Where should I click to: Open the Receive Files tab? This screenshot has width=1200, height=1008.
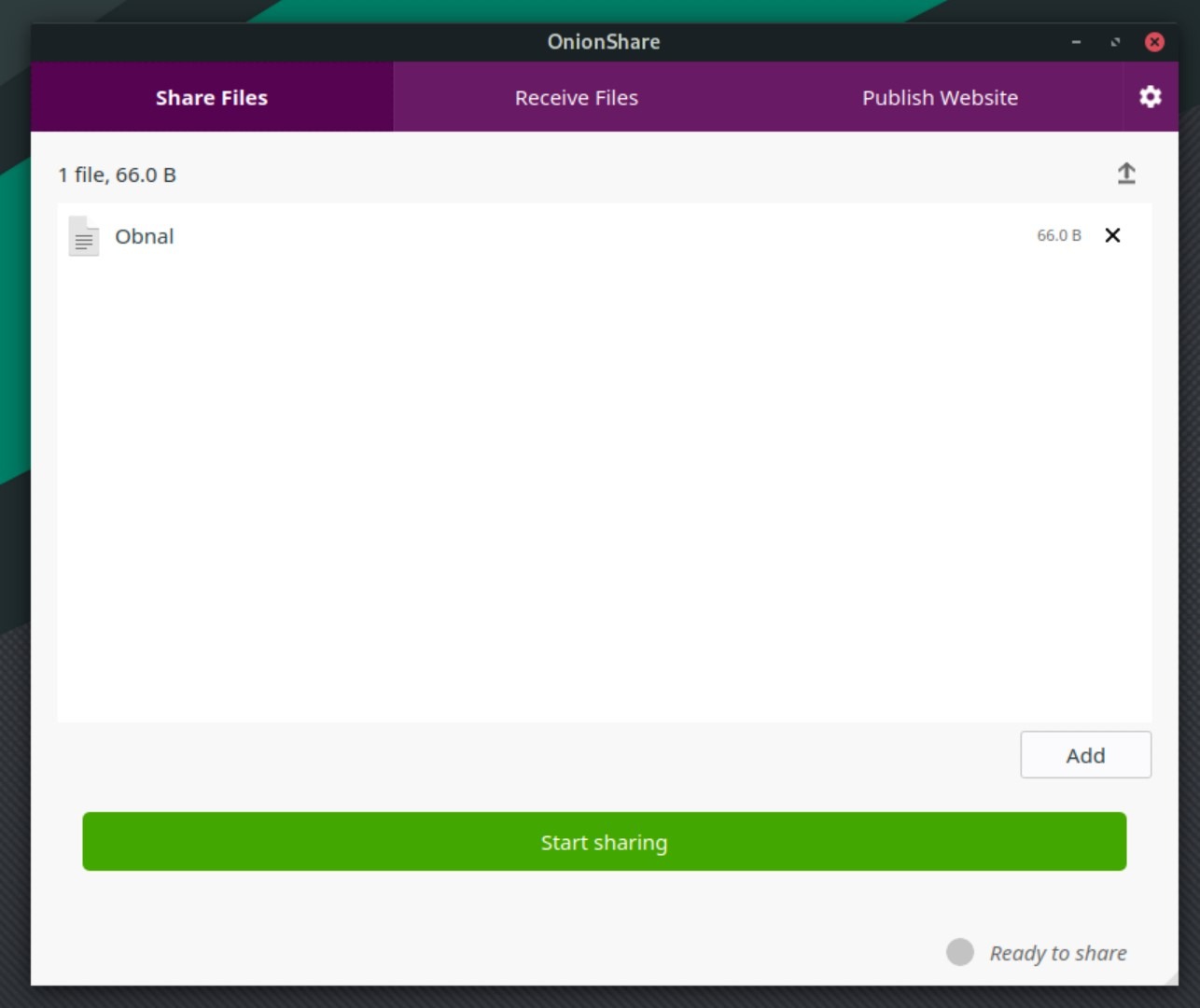click(577, 97)
